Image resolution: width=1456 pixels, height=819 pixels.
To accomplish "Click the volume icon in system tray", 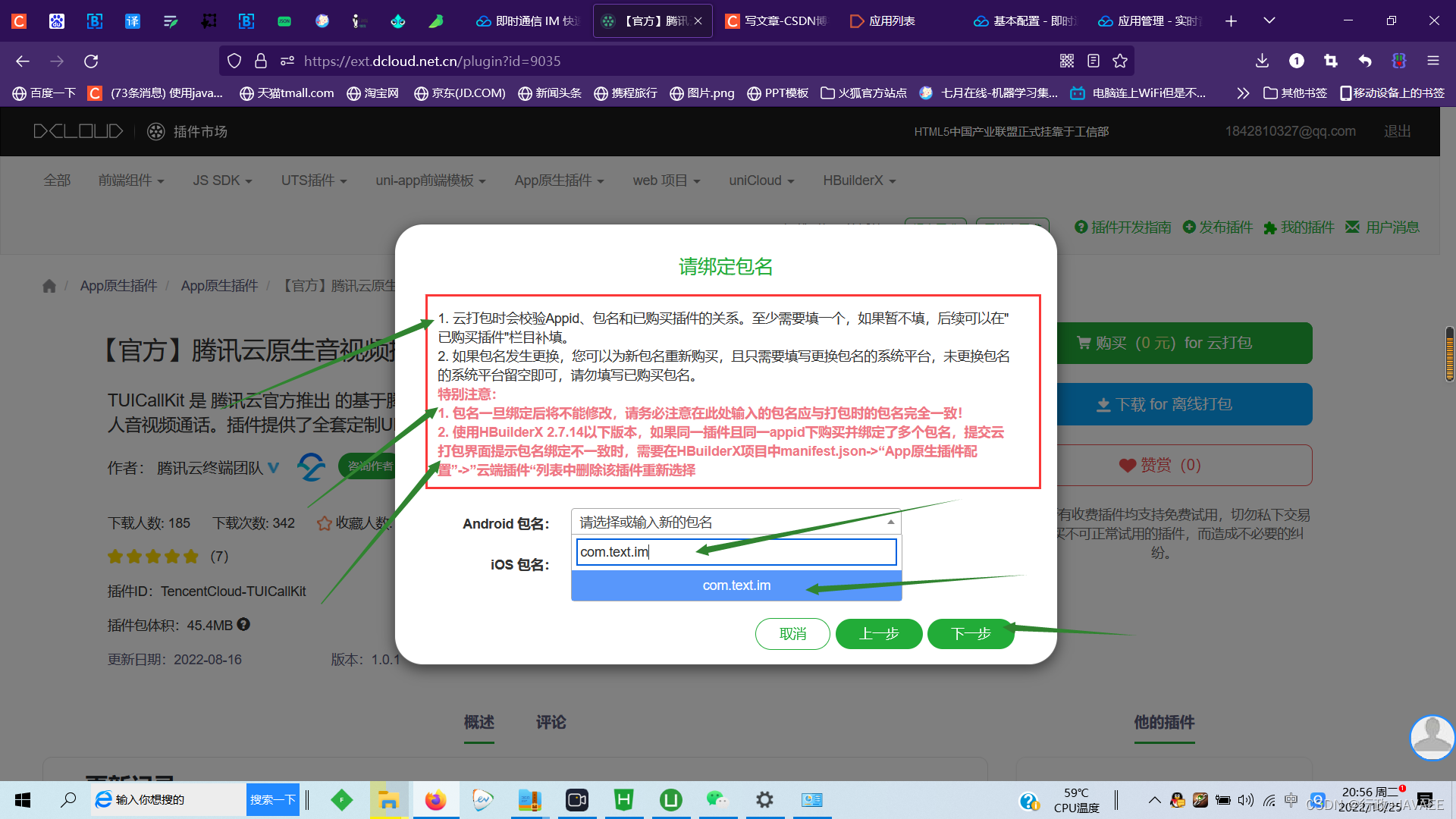I will pos(1245,800).
